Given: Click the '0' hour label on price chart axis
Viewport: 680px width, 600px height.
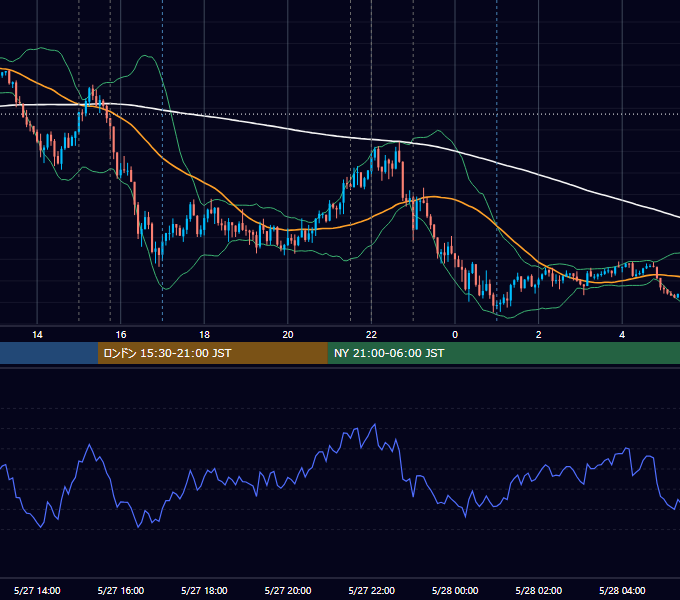Looking at the screenshot, I should 455,335.
